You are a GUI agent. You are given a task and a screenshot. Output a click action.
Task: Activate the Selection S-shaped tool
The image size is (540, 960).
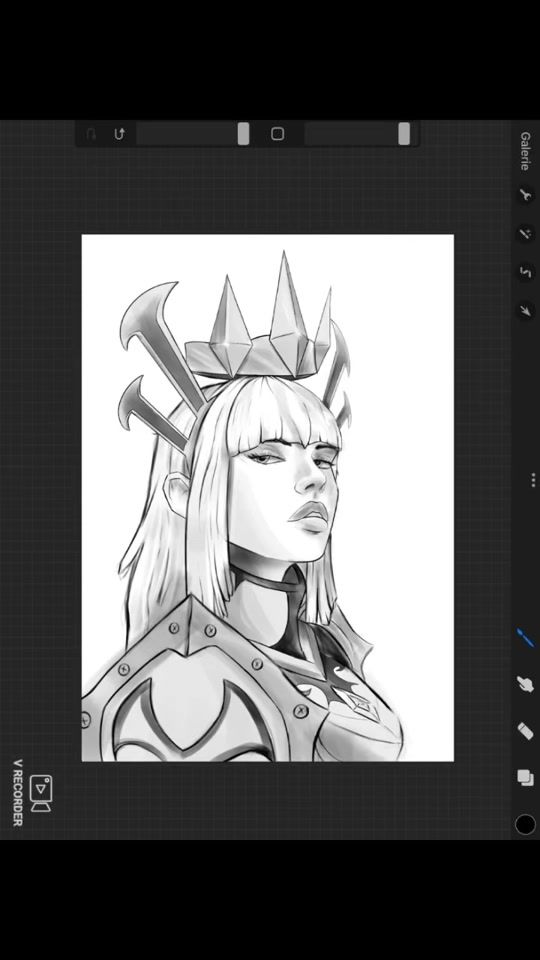click(525, 272)
